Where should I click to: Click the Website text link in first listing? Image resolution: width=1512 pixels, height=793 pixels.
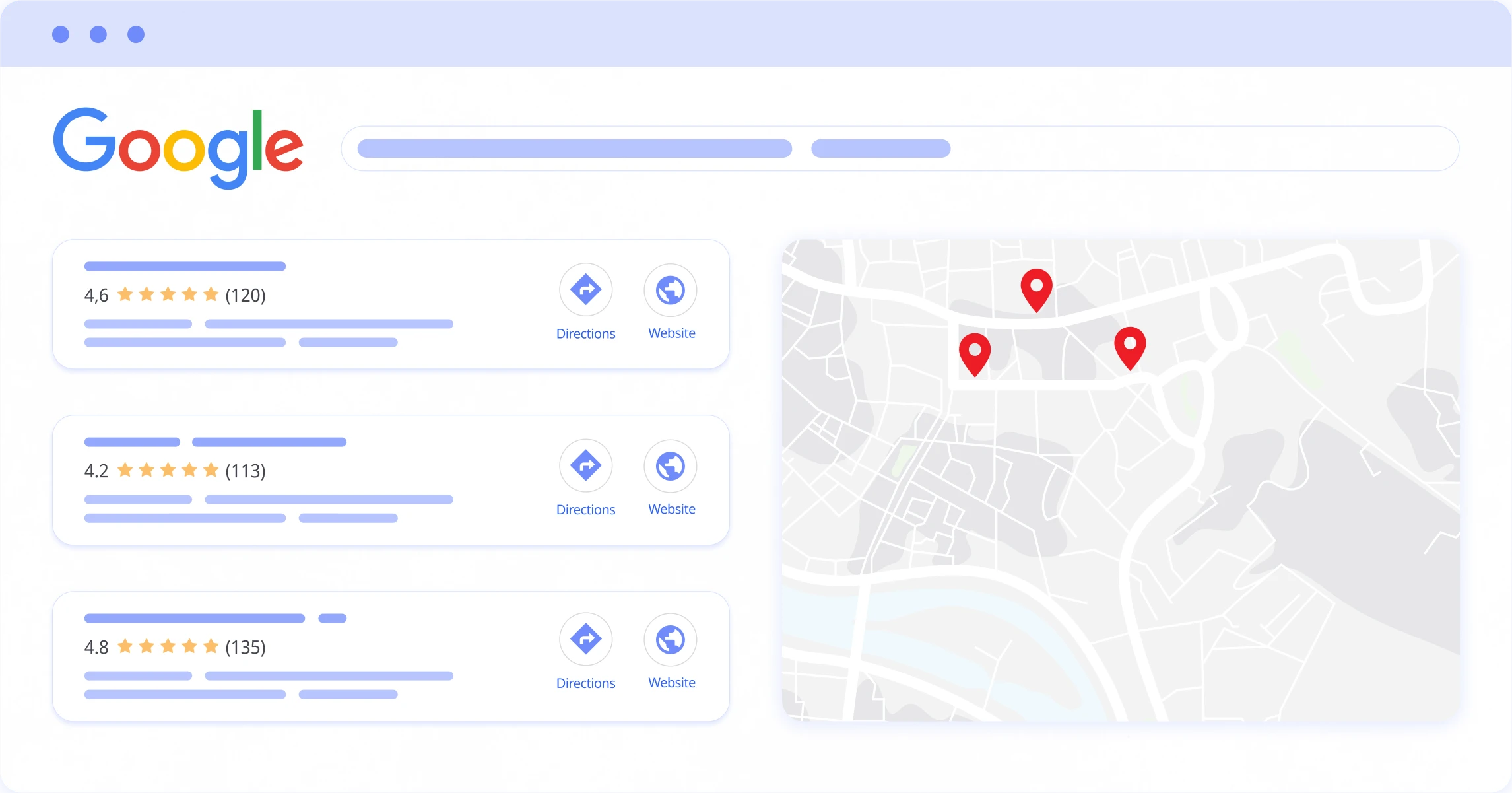[x=671, y=333]
